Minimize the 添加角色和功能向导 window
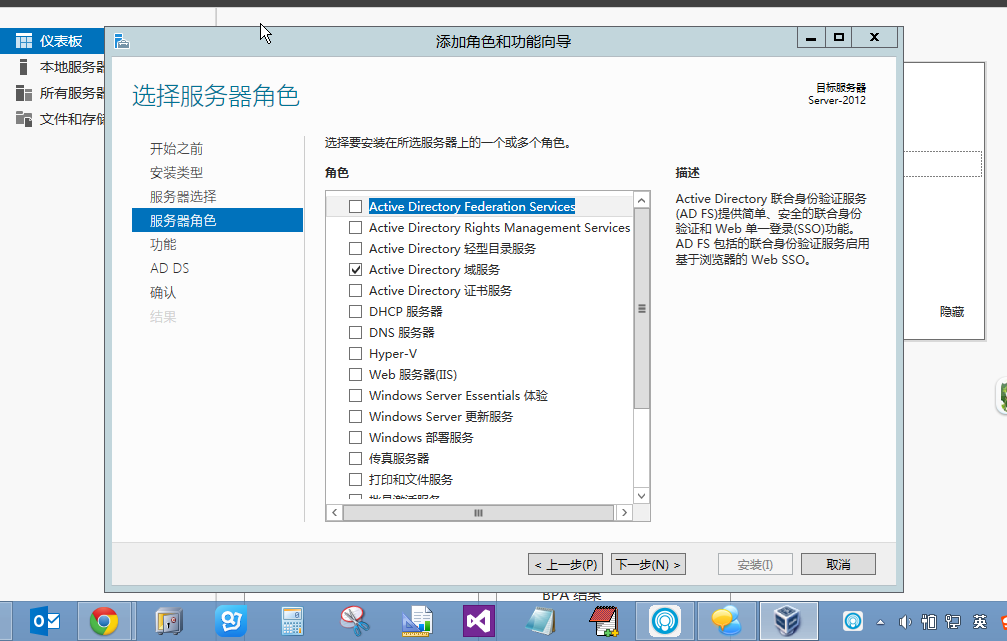1007x641 pixels. point(811,37)
